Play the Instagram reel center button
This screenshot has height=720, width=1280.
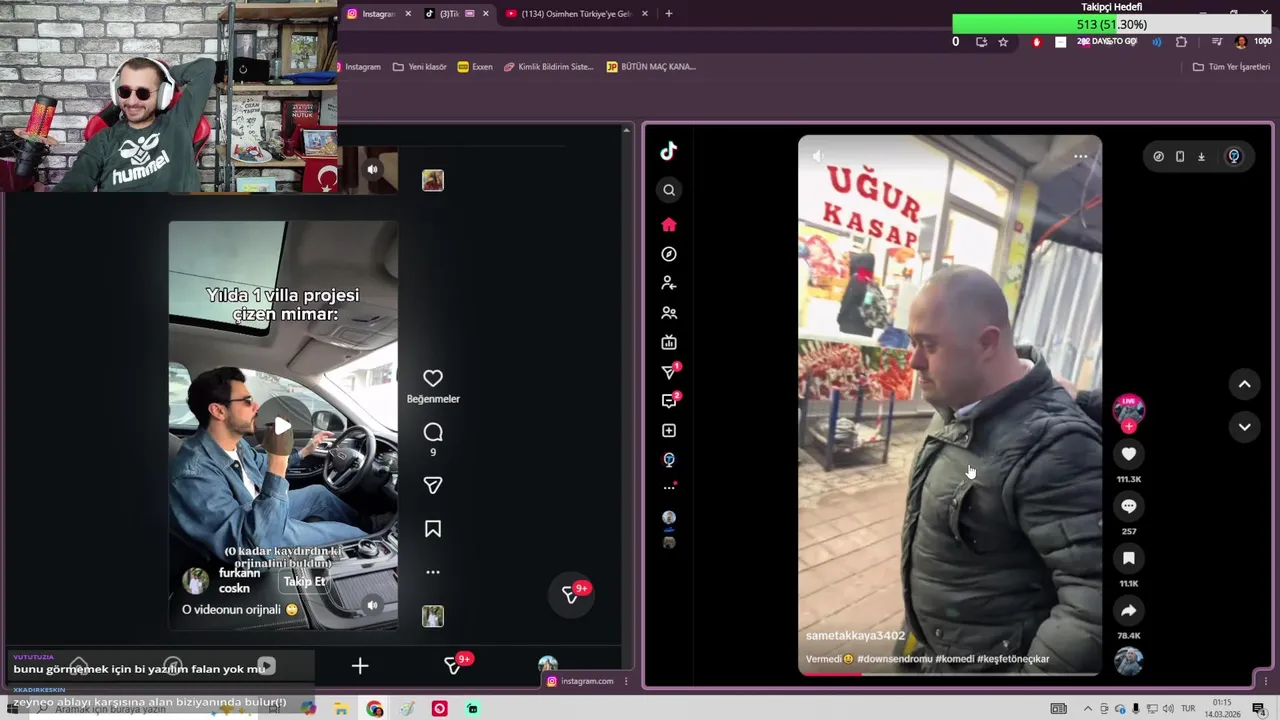283,426
